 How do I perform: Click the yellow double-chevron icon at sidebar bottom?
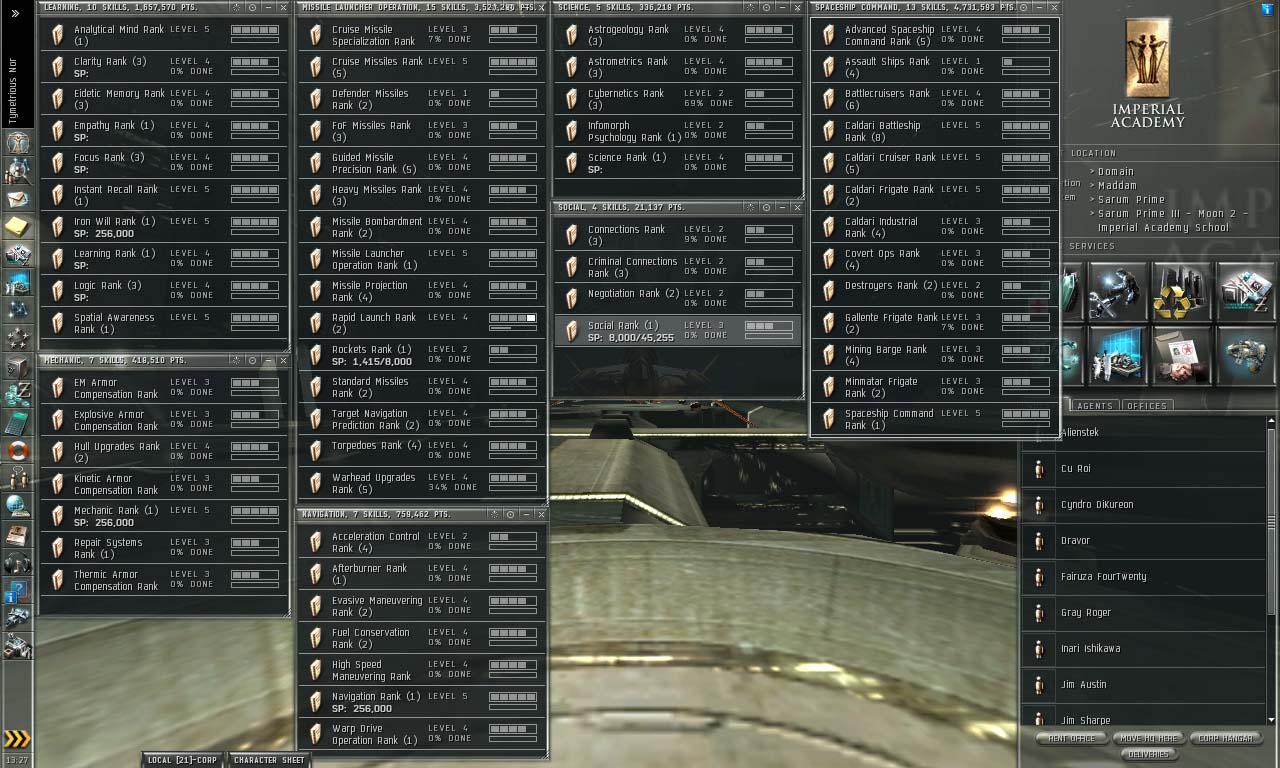click(x=17, y=739)
